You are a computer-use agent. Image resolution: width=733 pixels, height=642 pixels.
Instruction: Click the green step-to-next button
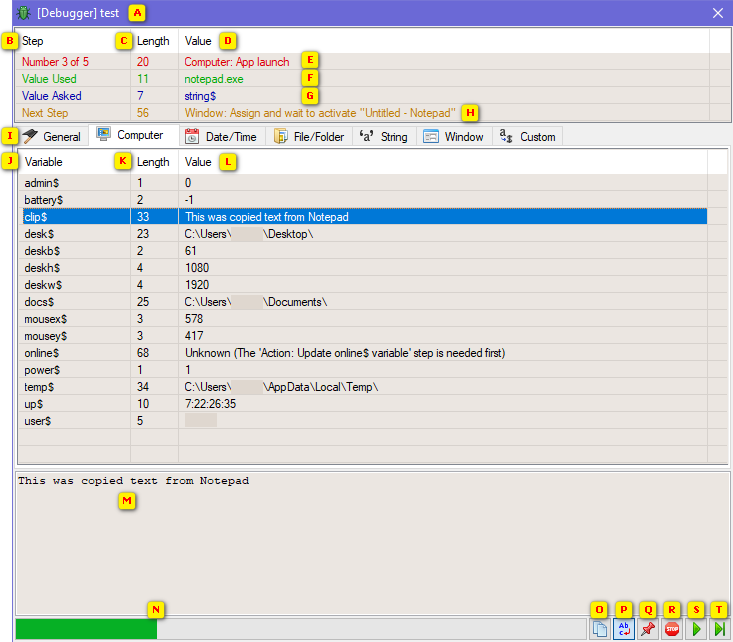719,629
